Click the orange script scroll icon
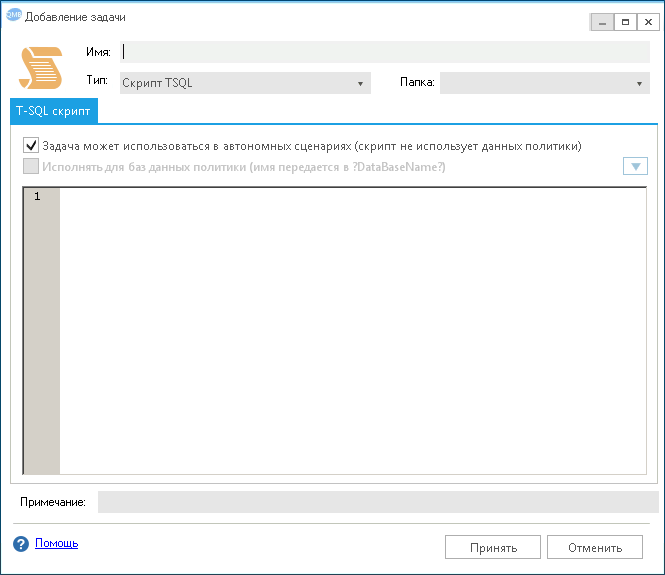665x575 pixels. [x=41, y=68]
